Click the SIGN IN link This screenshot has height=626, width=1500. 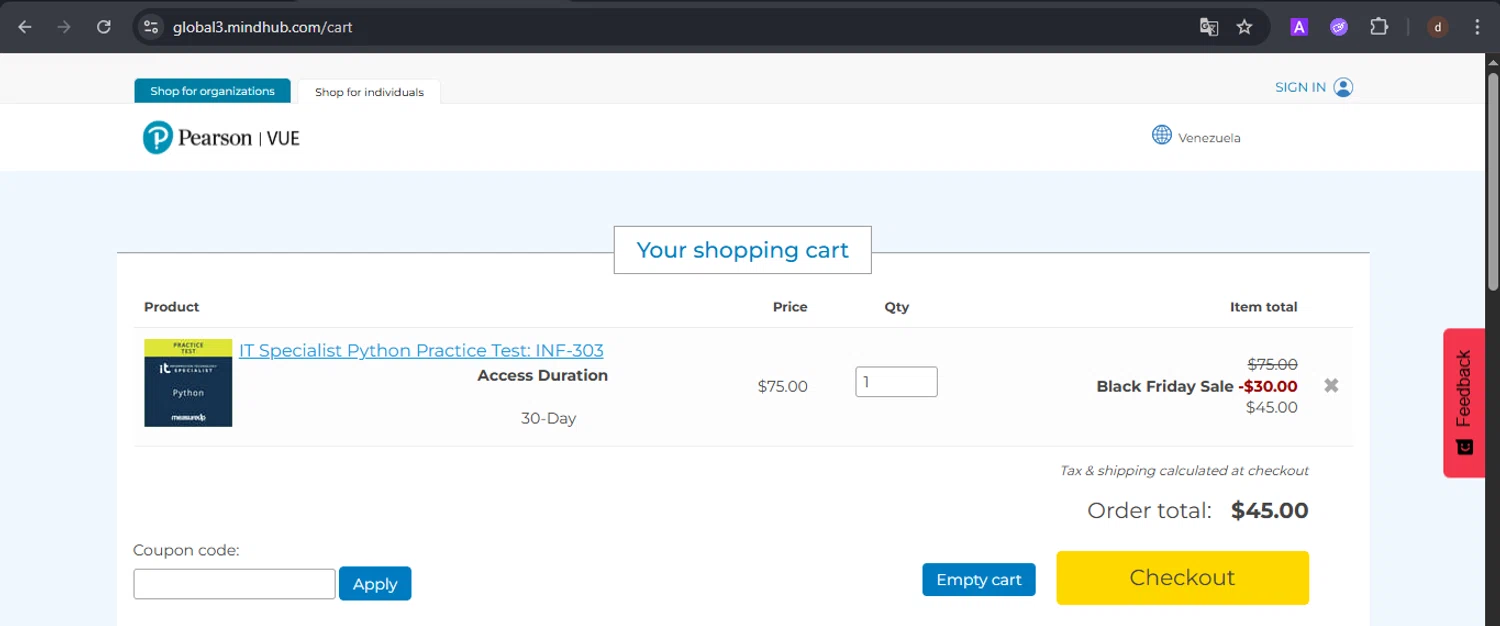pos(1300,87)
